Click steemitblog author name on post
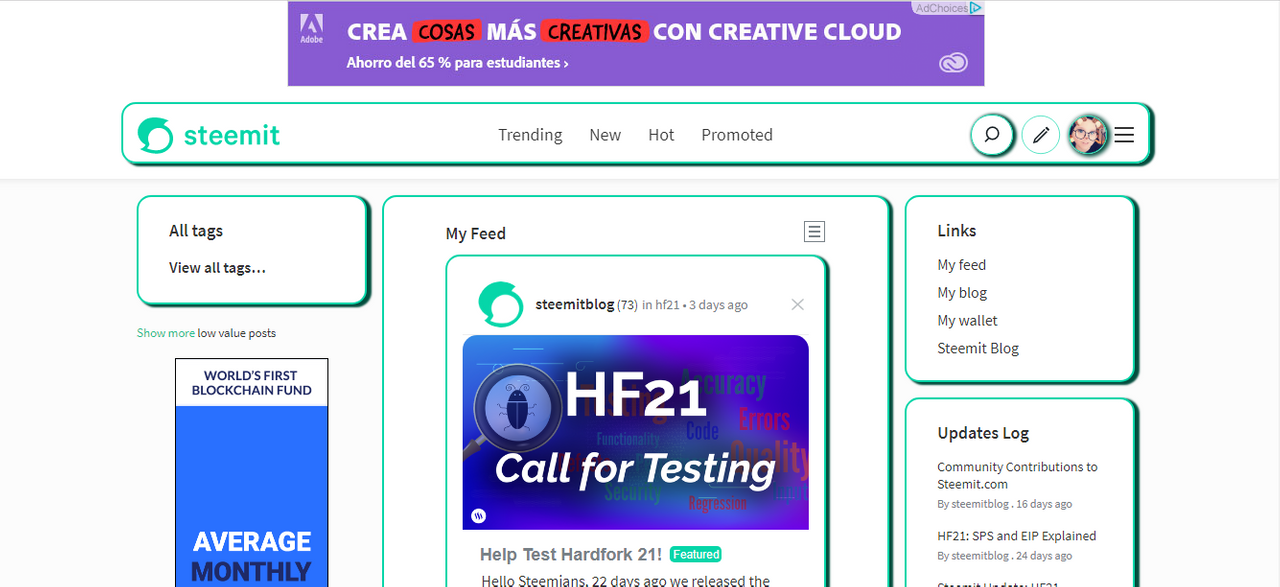Screen dimensions: 1280x587 [575, 304]
